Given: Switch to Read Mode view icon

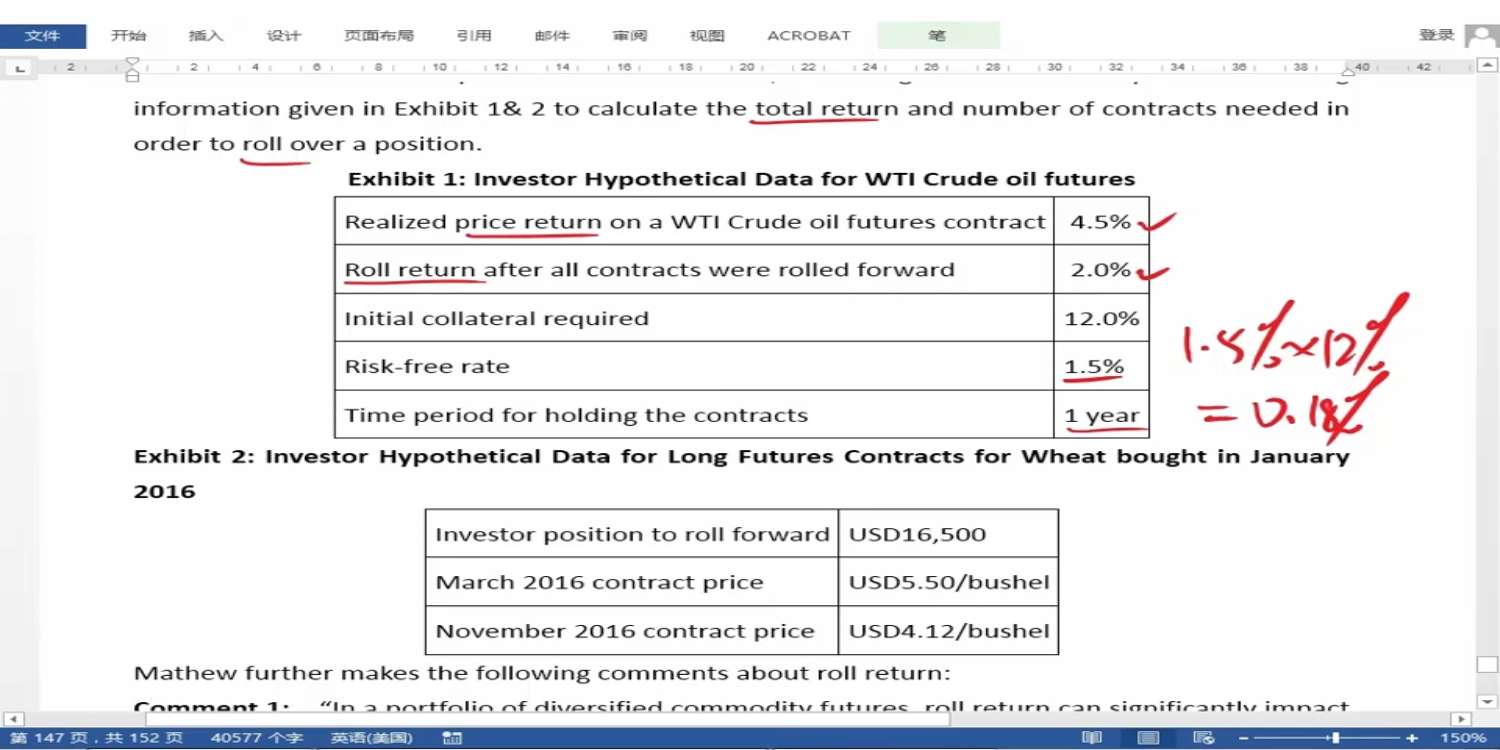Looking at the screenshot, I should 1092,738.
